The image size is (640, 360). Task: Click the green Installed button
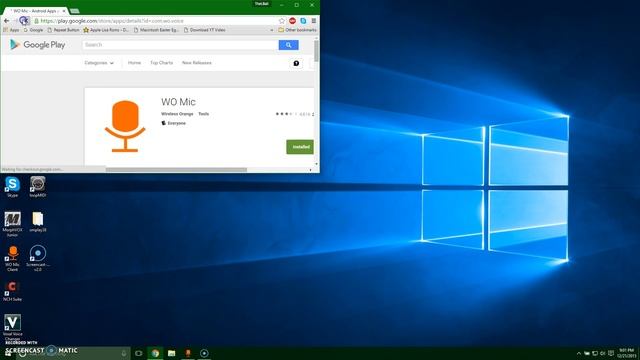pyautogui.click(x=300, y=147)
